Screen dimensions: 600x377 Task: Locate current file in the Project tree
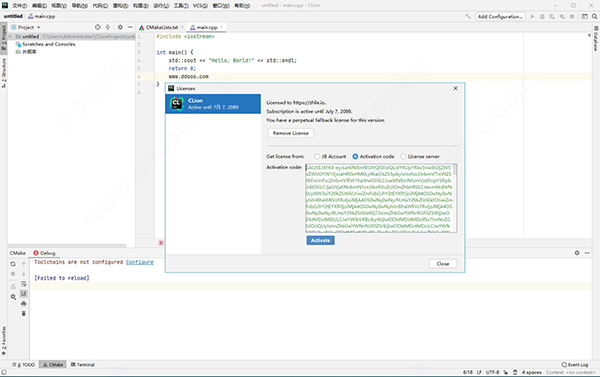[x=98, y=27]
